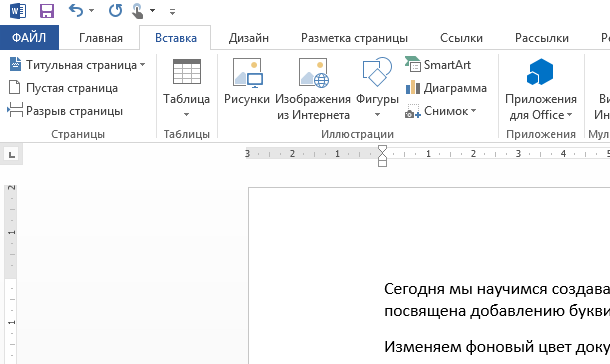Insert a Разрыв страницы page break
The height and width of the screenshot is (364, 610).
65,111
